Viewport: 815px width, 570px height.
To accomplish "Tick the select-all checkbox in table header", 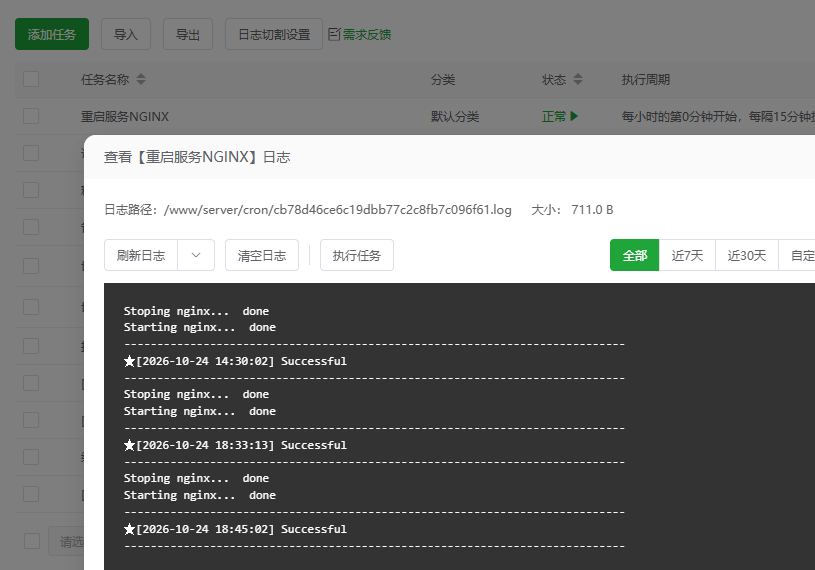I will pyautogui.click(x=31, y=79).
